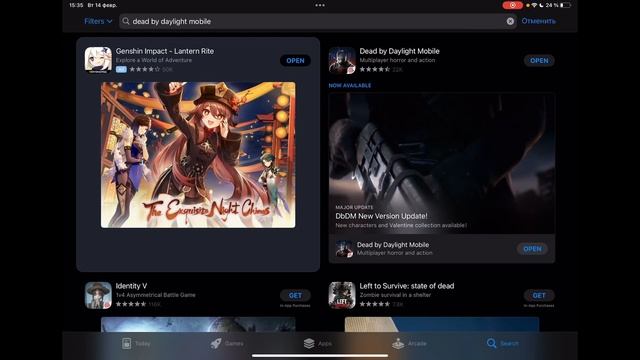Tap the Wi-Fi icon in the status bar
Screen dimensions: 640x360
(x=534, y=5)
